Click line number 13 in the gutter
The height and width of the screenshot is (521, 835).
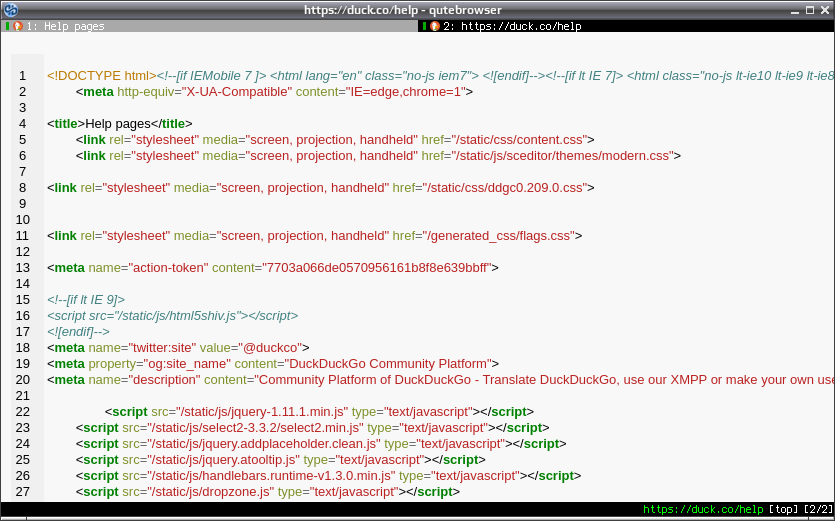pyautogui.click(x=22, y=267)
